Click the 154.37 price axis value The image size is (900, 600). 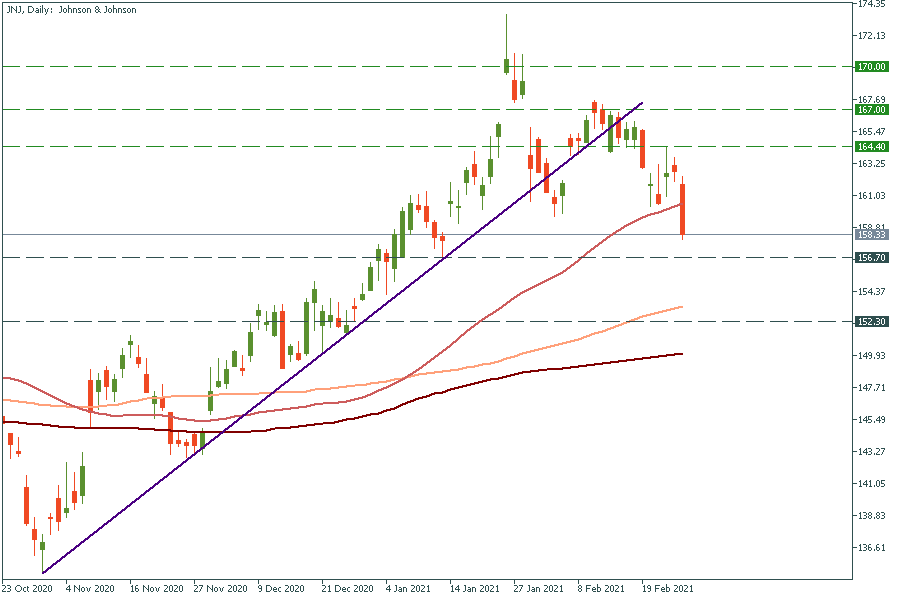coord(871,292)
